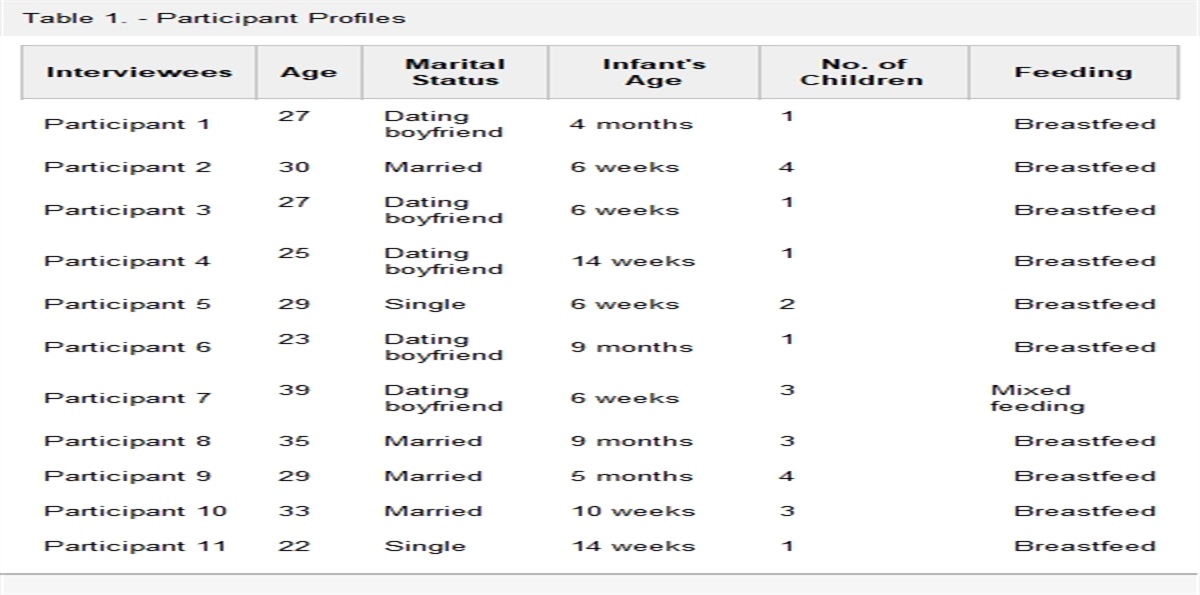1200x595 pixels.
Task: Click Participant 5's Single marital status
Action: coord(425,304)
